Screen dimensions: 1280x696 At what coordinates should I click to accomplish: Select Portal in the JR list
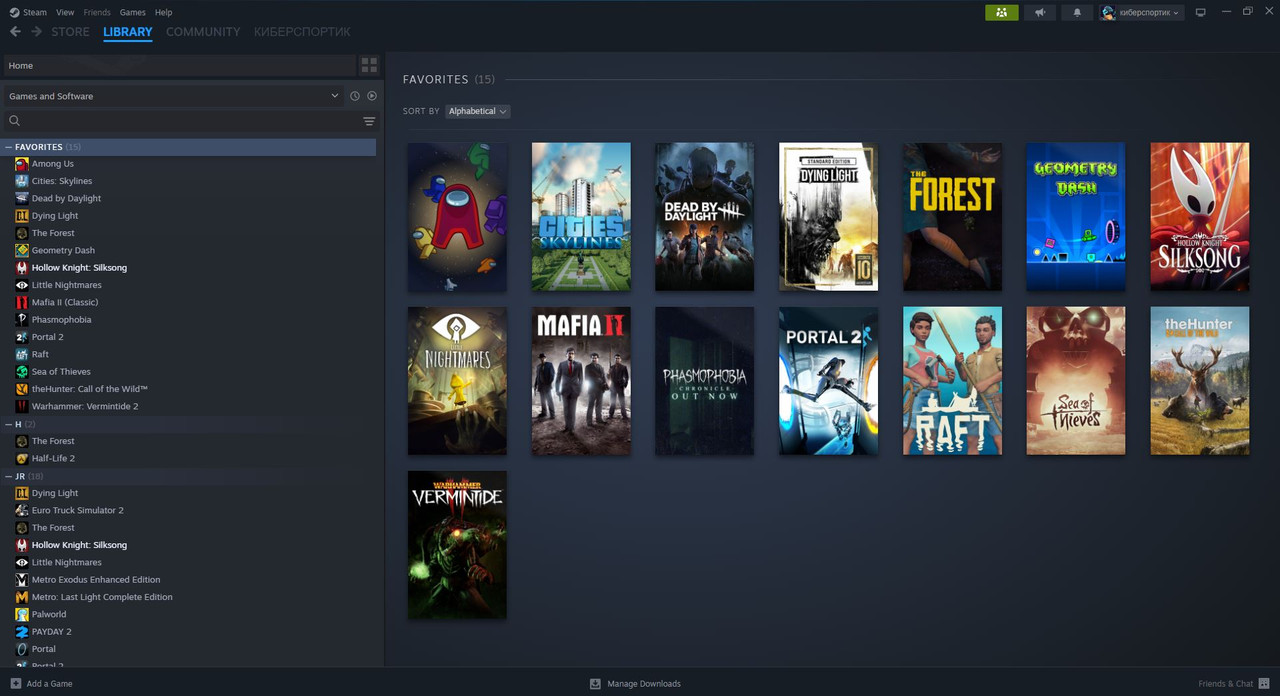point(44,649)
